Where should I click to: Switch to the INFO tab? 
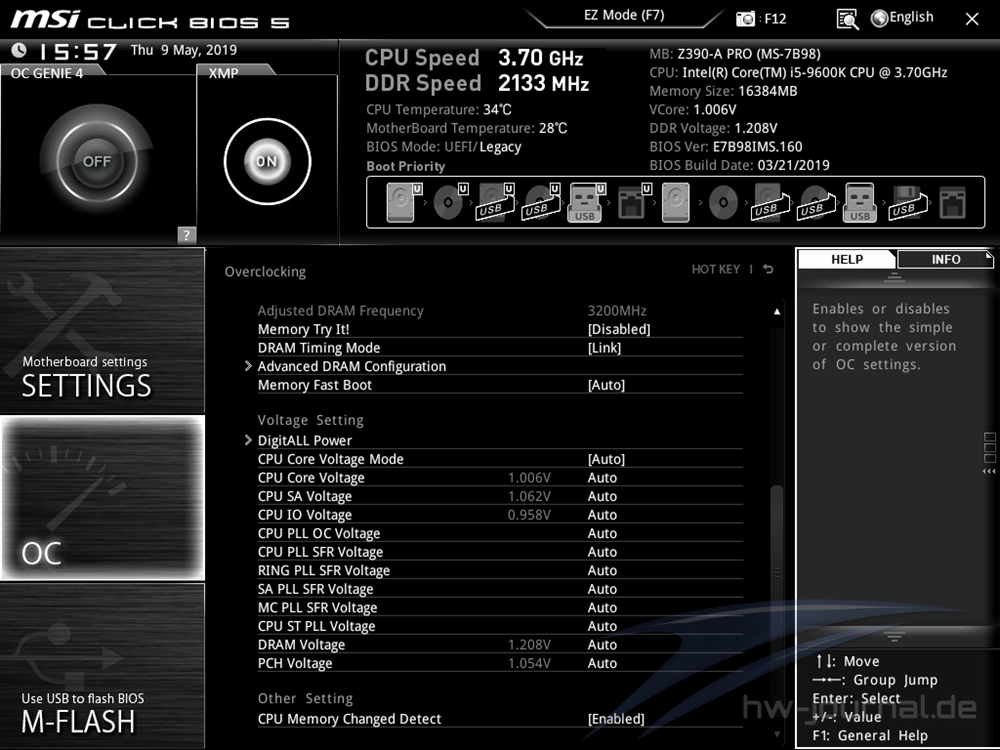945,259
